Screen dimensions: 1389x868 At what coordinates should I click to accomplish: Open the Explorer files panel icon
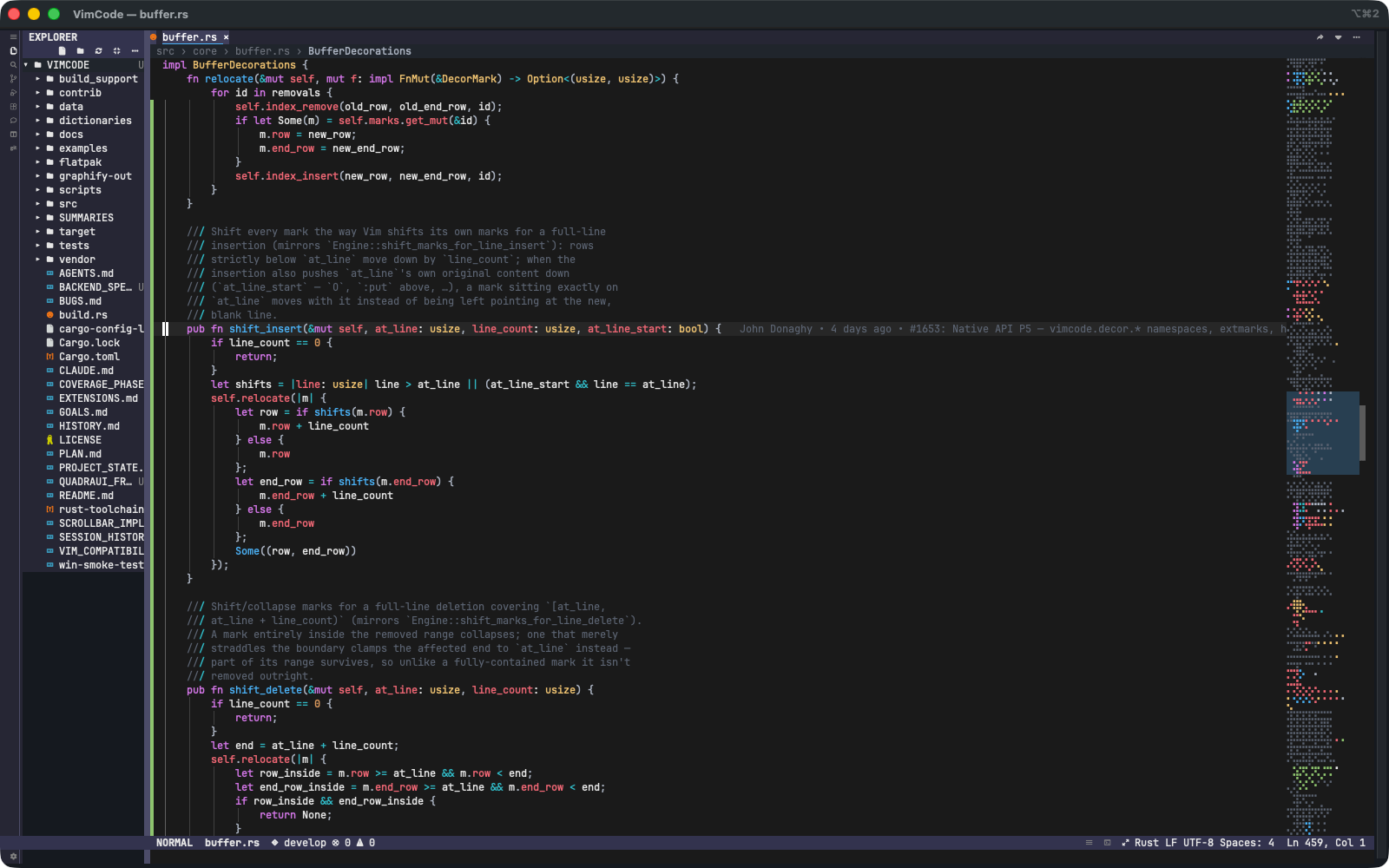click(13, 51)
